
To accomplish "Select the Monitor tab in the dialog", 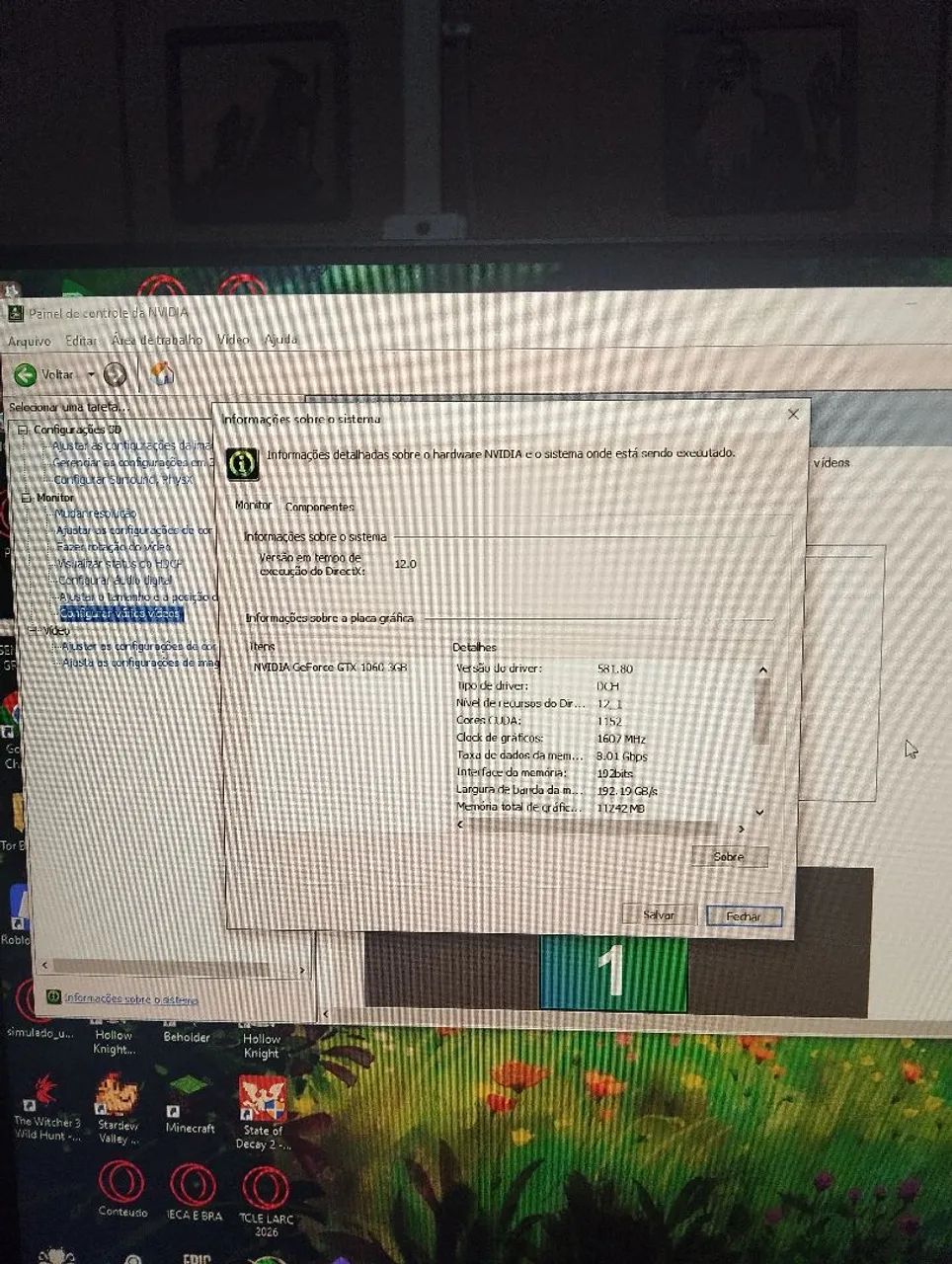I will click(253, 505).
